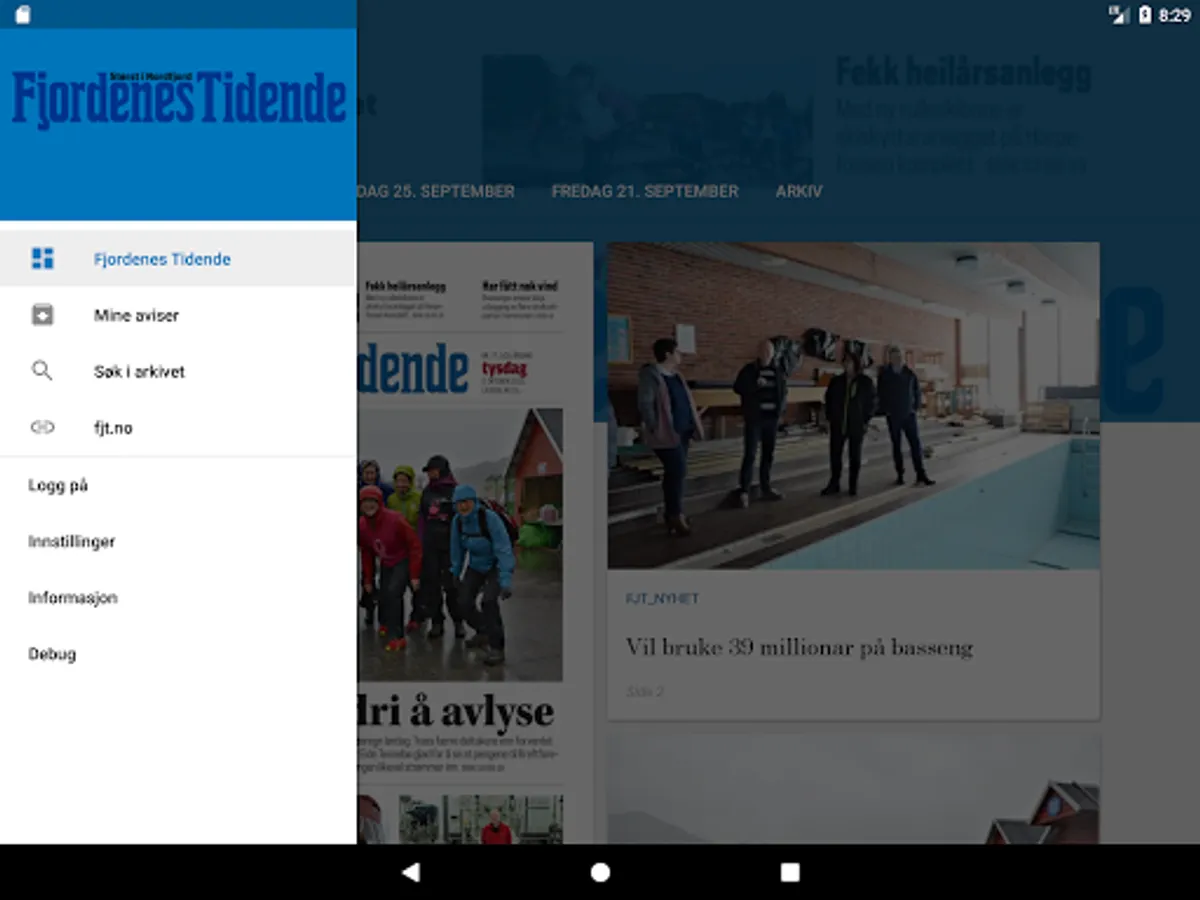This screenshot has width=1200, height=900.
Task: Choose Søk i arkivet
Action: 178,371
